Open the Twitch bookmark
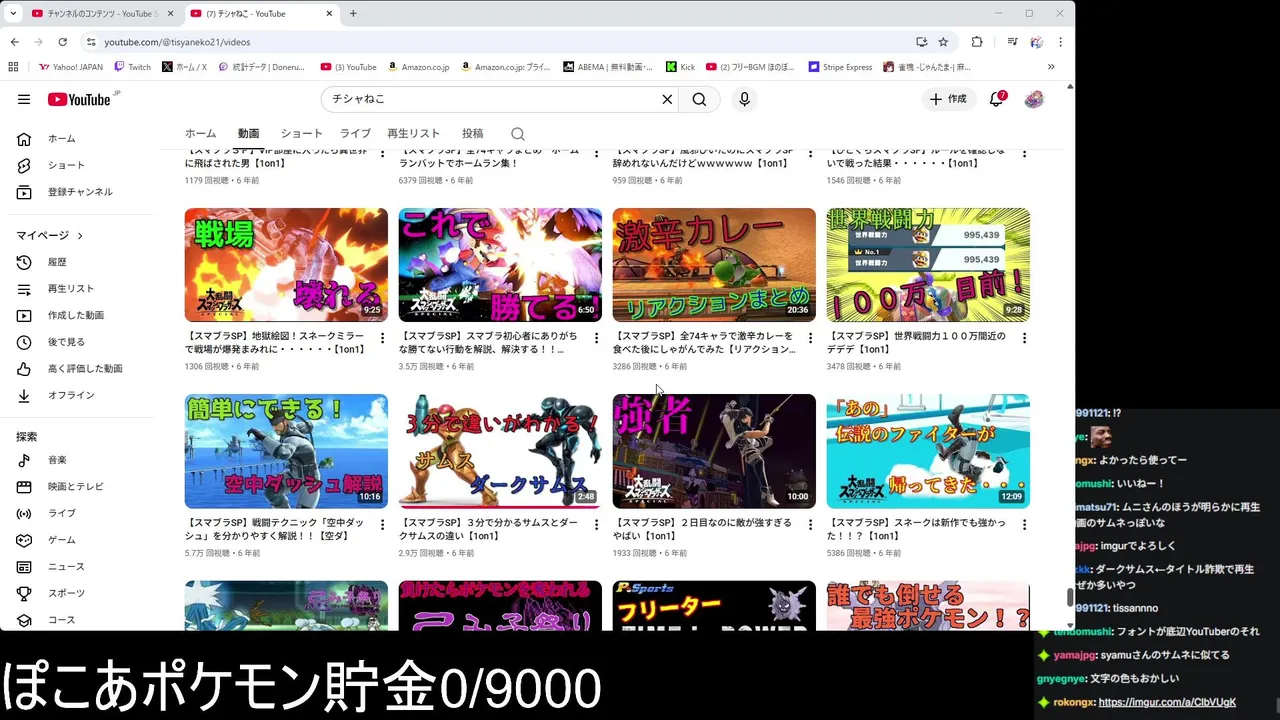This screenshot has height=720, width=1280. (x=132, y=67)
